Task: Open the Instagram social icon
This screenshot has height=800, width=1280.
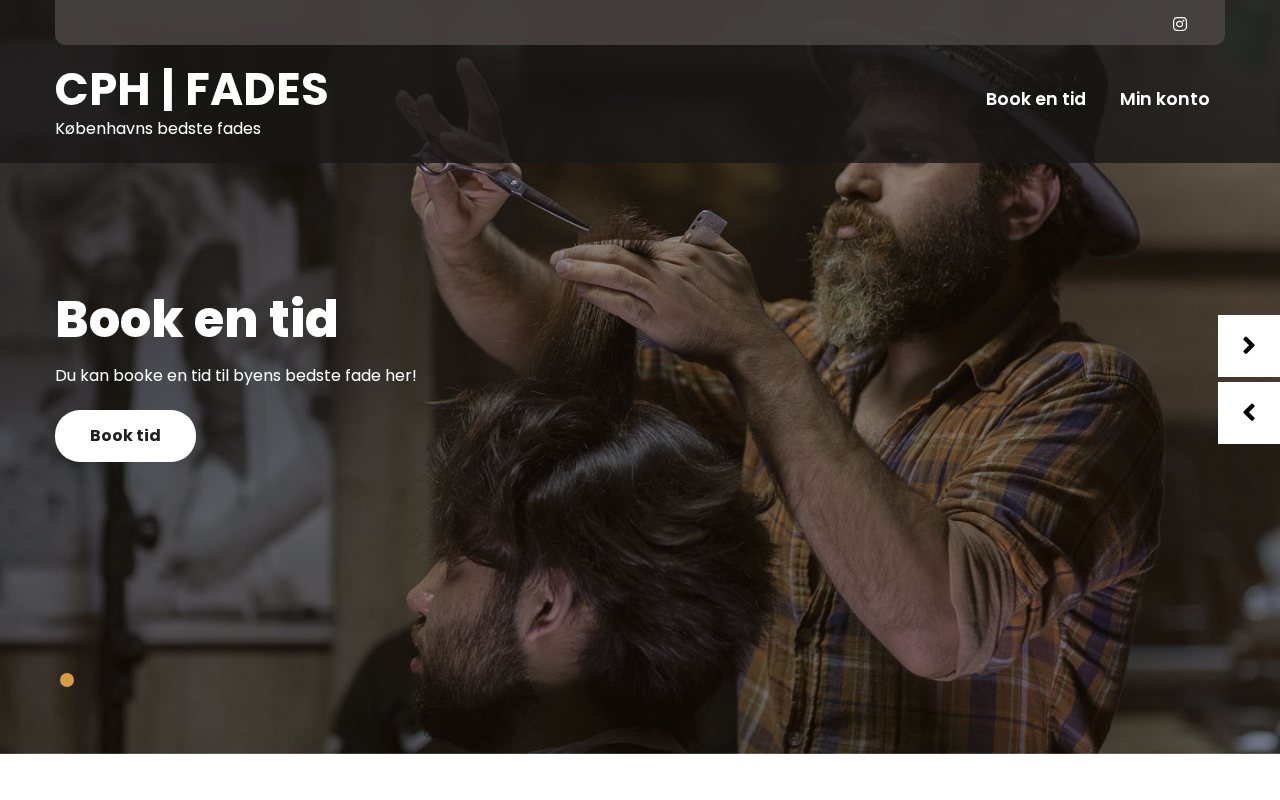Action: 1180,24
